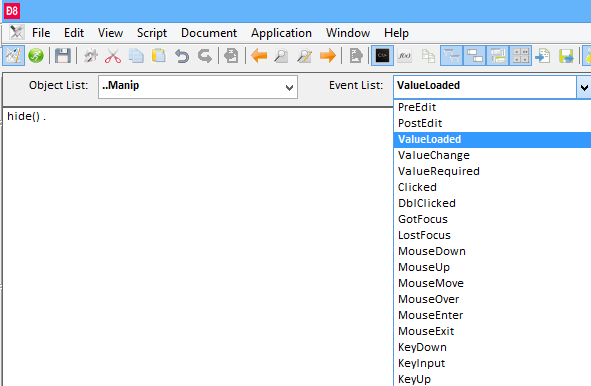This screenshot has width=591, height=386.
Task: Click the Event List ValueLoaded field
Action: pyautogui.click(x=485, y=87)
